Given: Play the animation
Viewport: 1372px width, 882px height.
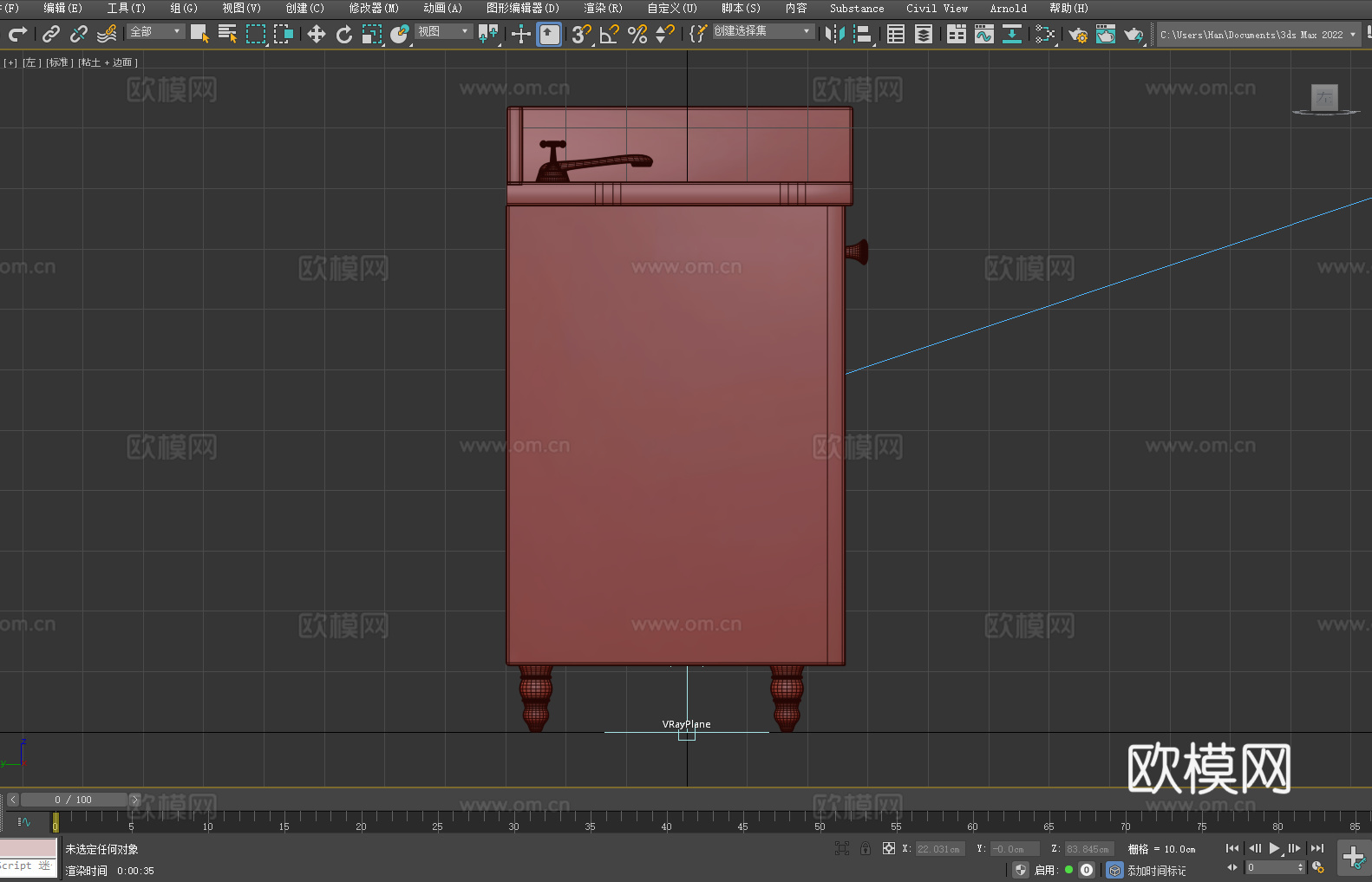Looking at the screenshot, I should [x=1274, y=848].
